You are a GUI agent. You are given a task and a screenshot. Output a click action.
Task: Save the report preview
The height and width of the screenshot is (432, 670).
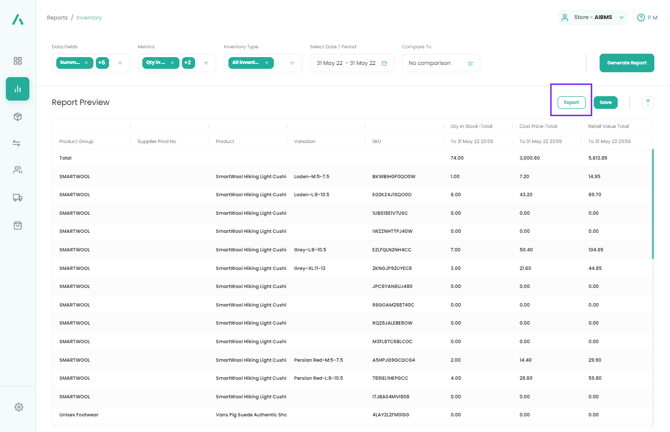pyautogui.click(x=605, y=102)
